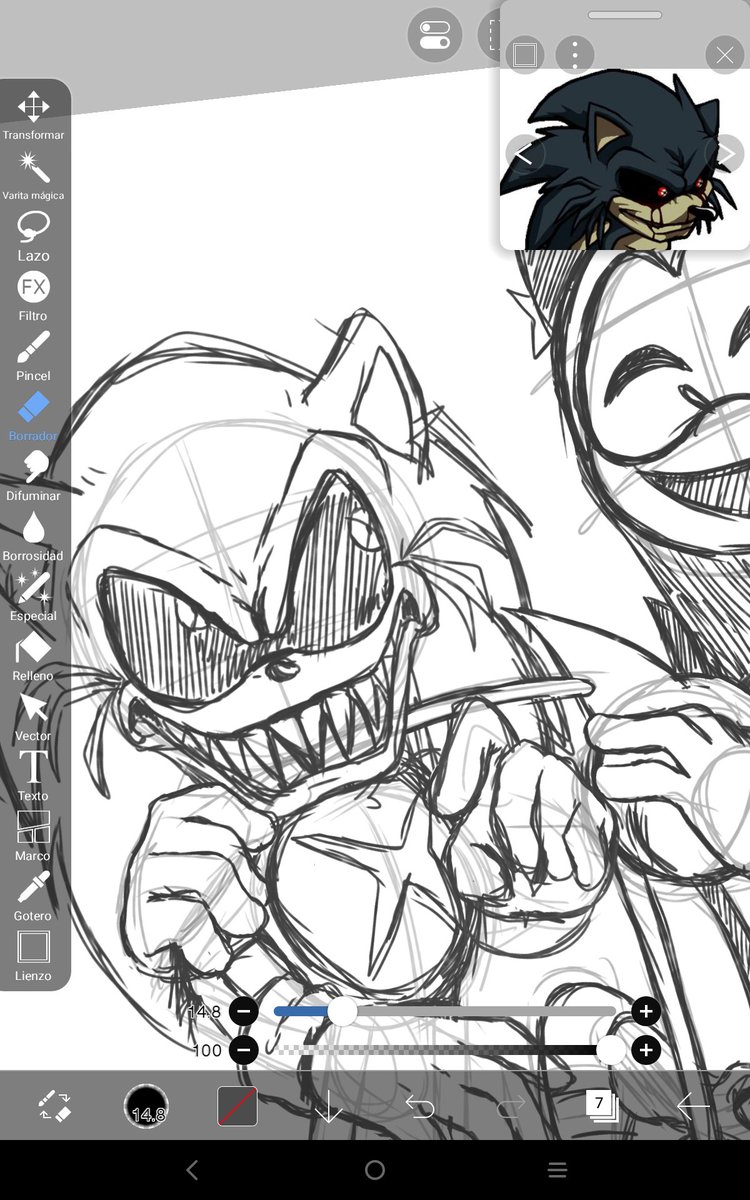Increase opacity with plus button
750x1200 pixels.
[646, 1050]
